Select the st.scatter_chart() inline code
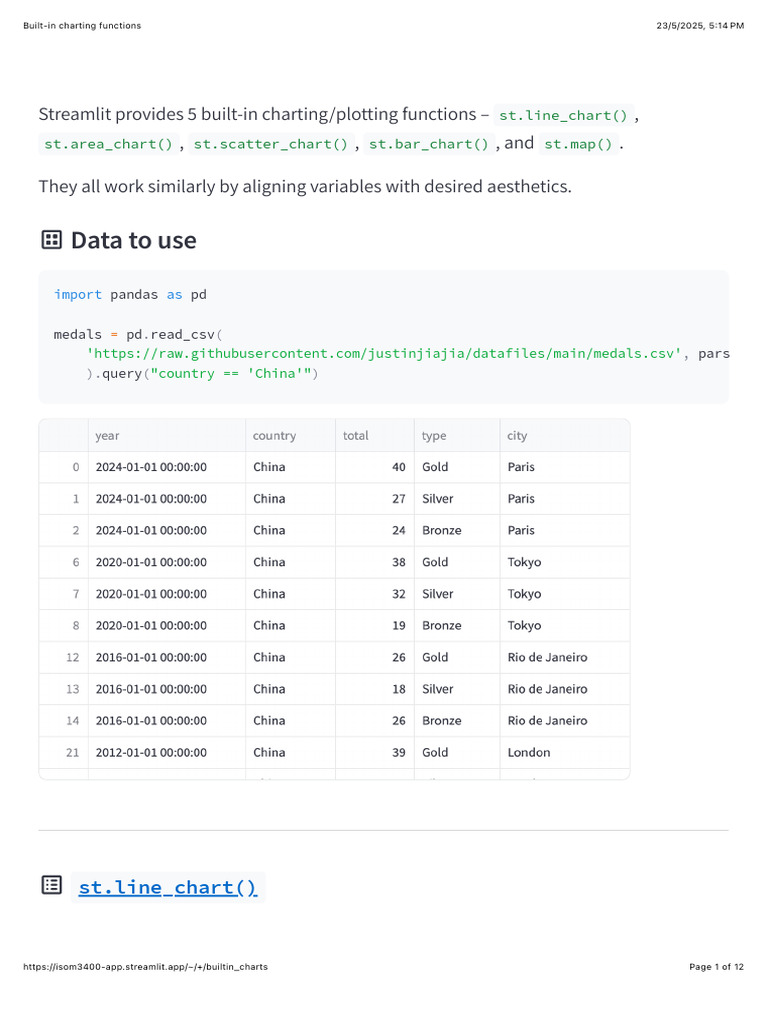 point(271,144)
